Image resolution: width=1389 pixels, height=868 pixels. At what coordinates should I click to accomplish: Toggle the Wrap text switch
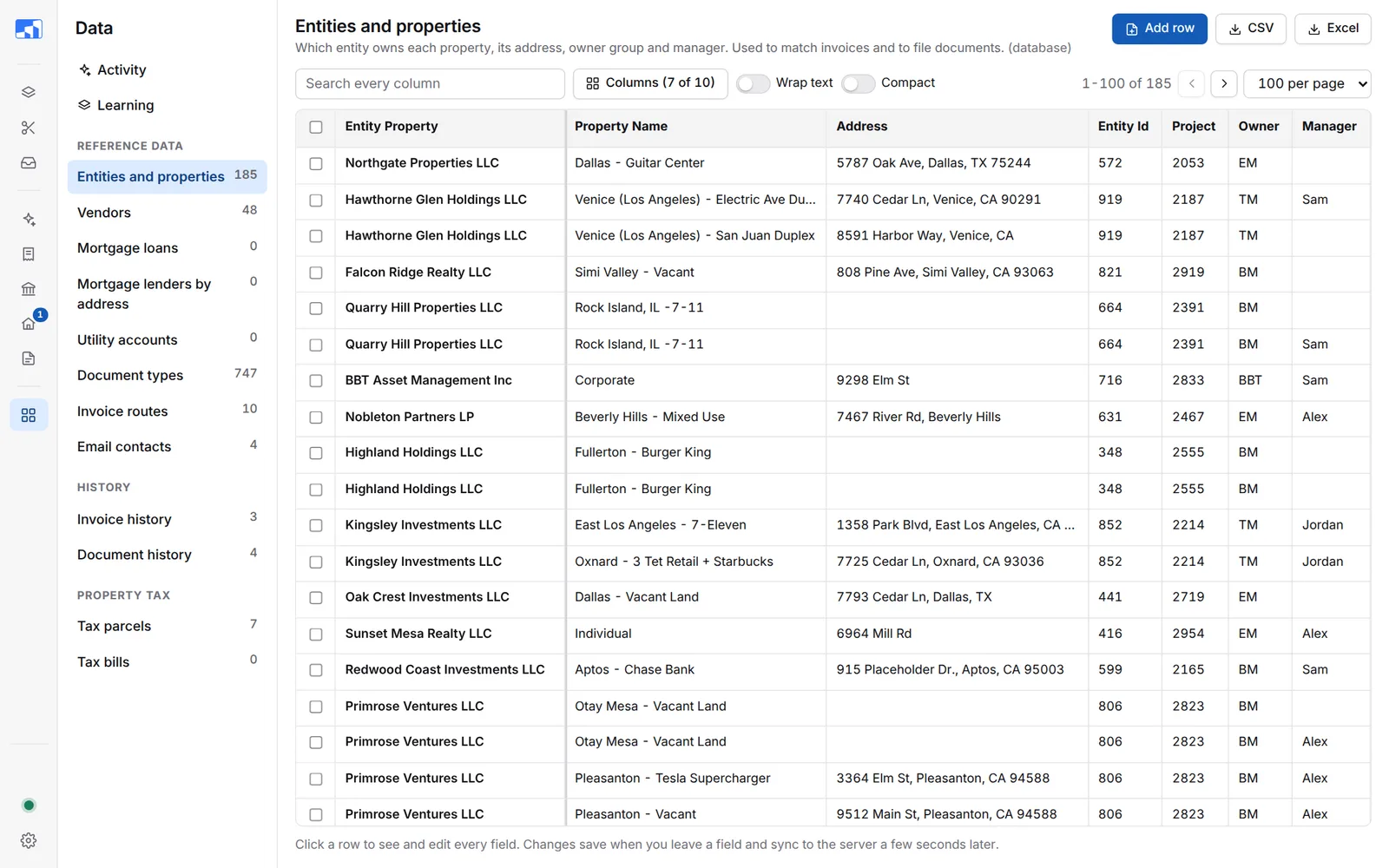click(753, 83)
